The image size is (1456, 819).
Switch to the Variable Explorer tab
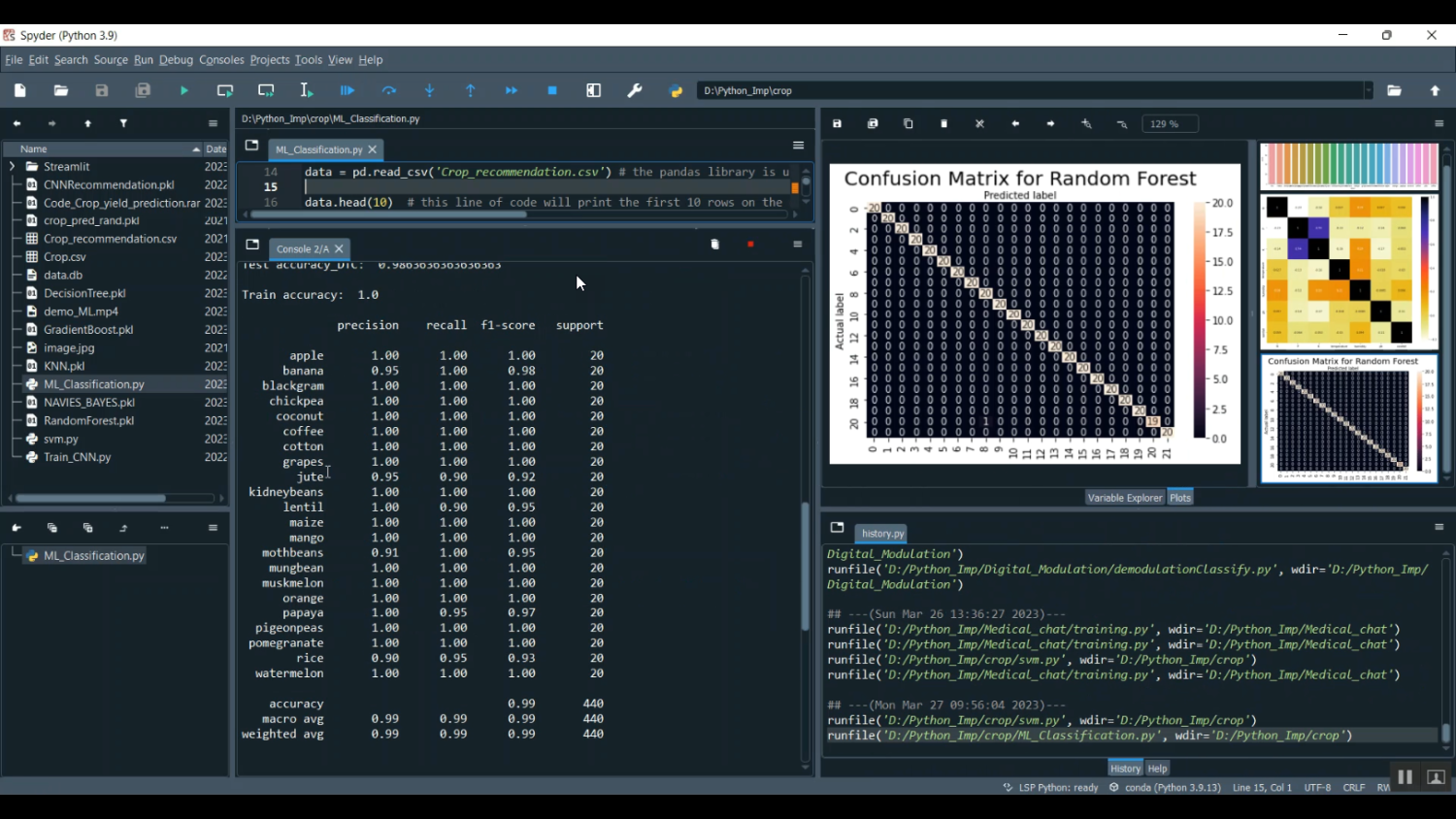(x=1124, y=498)
